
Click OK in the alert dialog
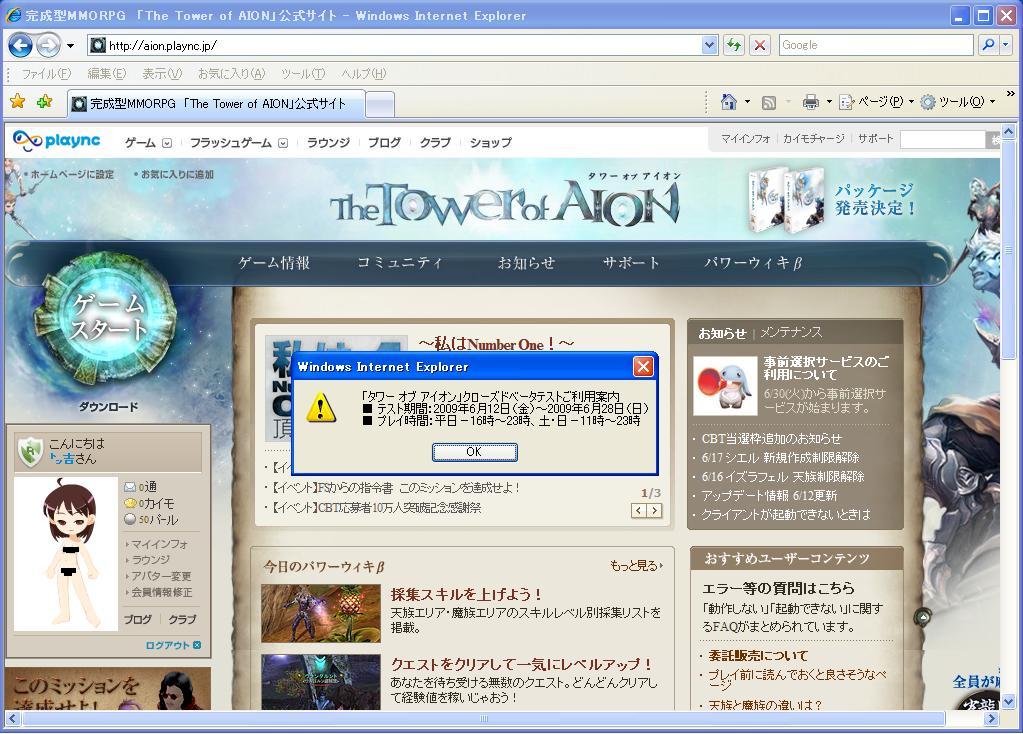point(474,451)
